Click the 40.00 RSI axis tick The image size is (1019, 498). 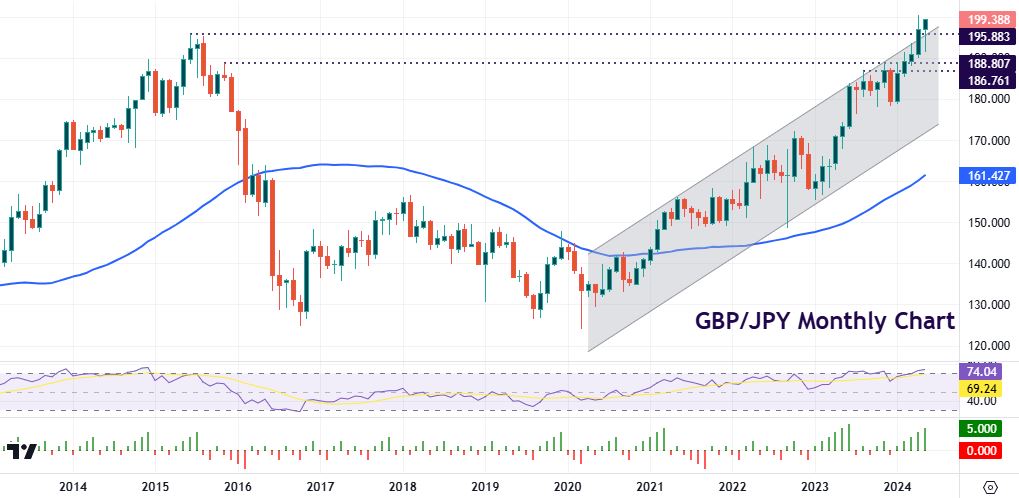tap(985, 400)
